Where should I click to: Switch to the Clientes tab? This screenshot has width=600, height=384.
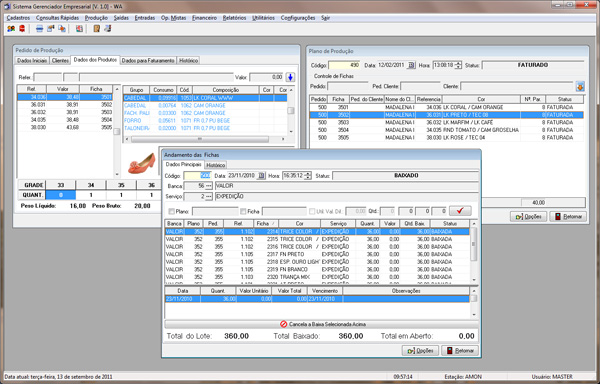pyautogui.click(x=60, y=61)
